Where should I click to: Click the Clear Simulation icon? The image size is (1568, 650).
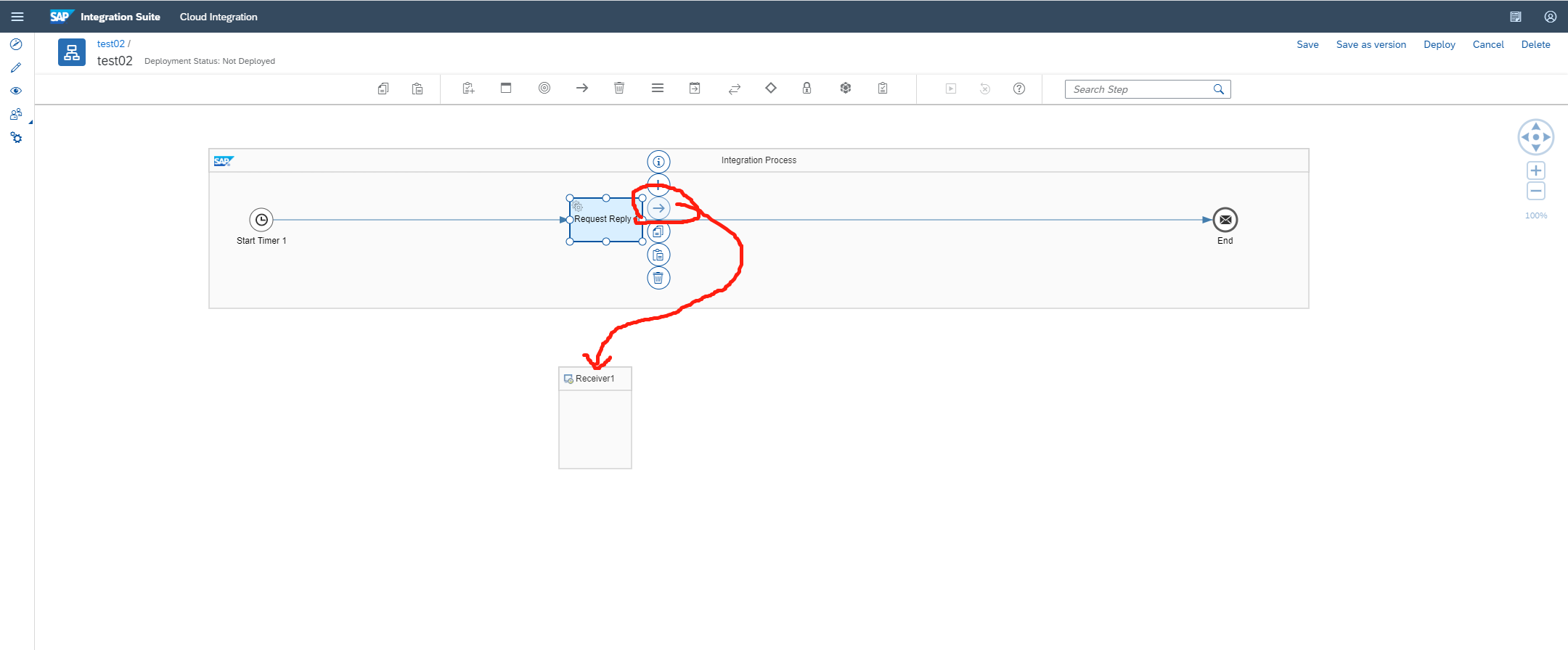985,89
